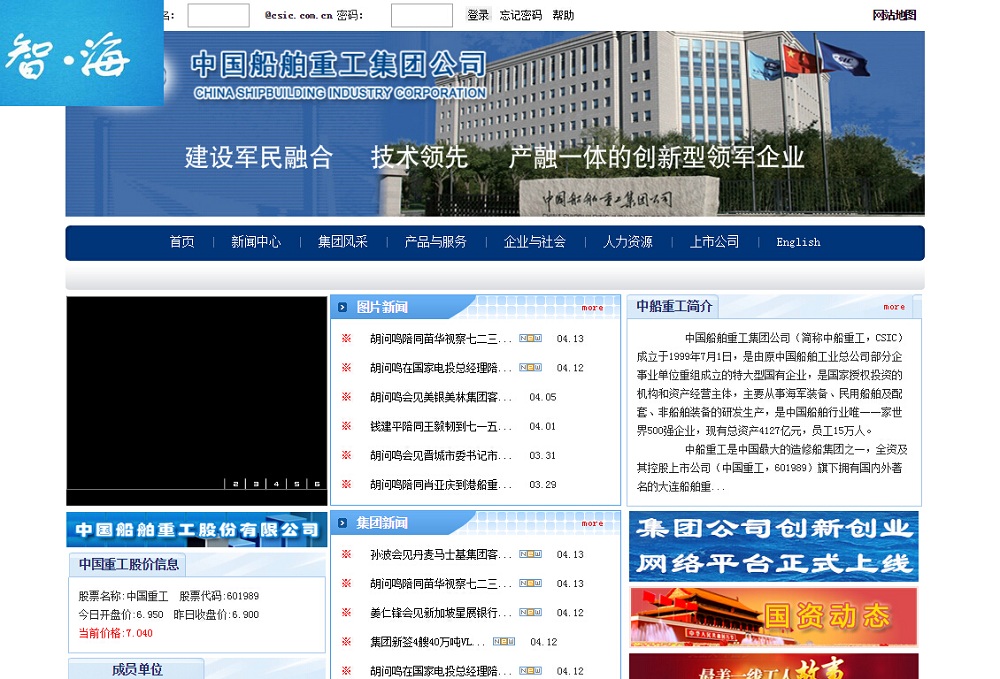
Task: Jump to slide 3 in the slideshow
Action: point(256,484)
